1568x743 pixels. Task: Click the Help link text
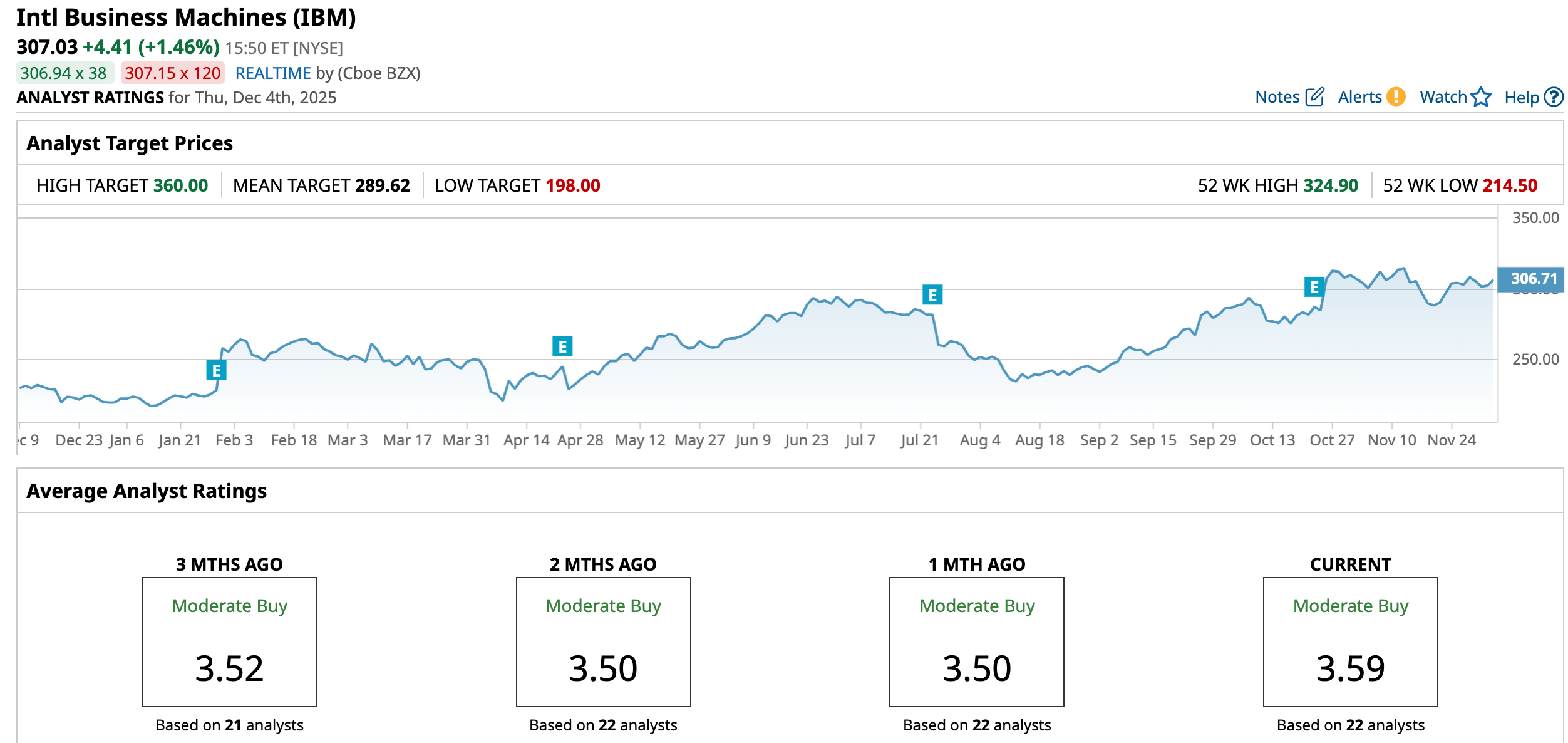click(1521, 98)
